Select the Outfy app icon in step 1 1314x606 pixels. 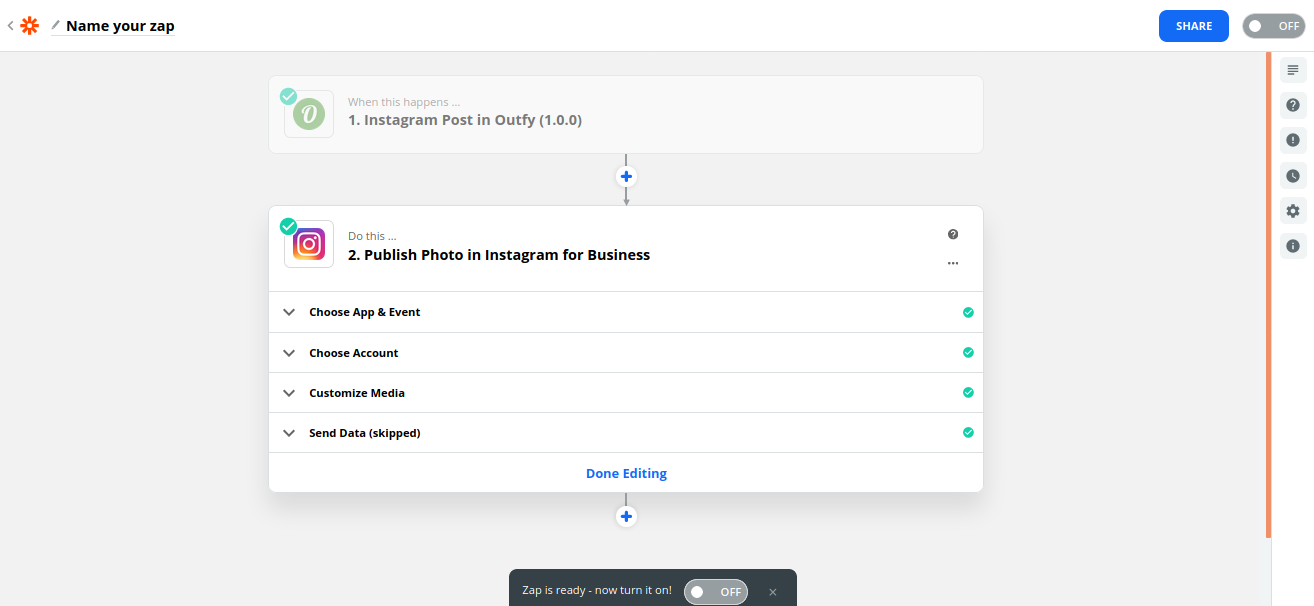[309, 114]
